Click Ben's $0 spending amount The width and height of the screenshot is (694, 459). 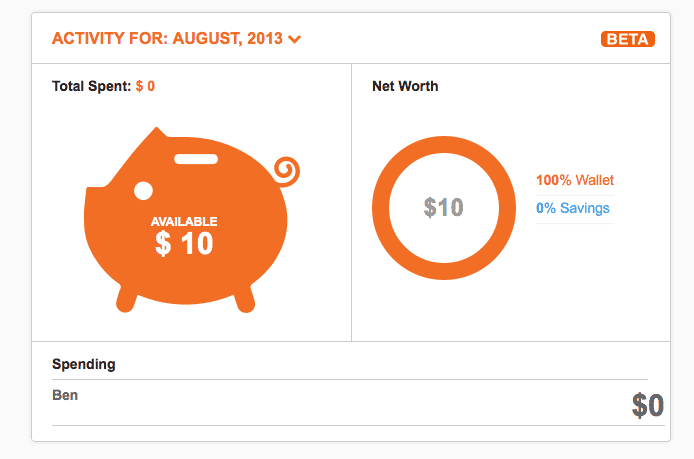click(x=648, y=405)
